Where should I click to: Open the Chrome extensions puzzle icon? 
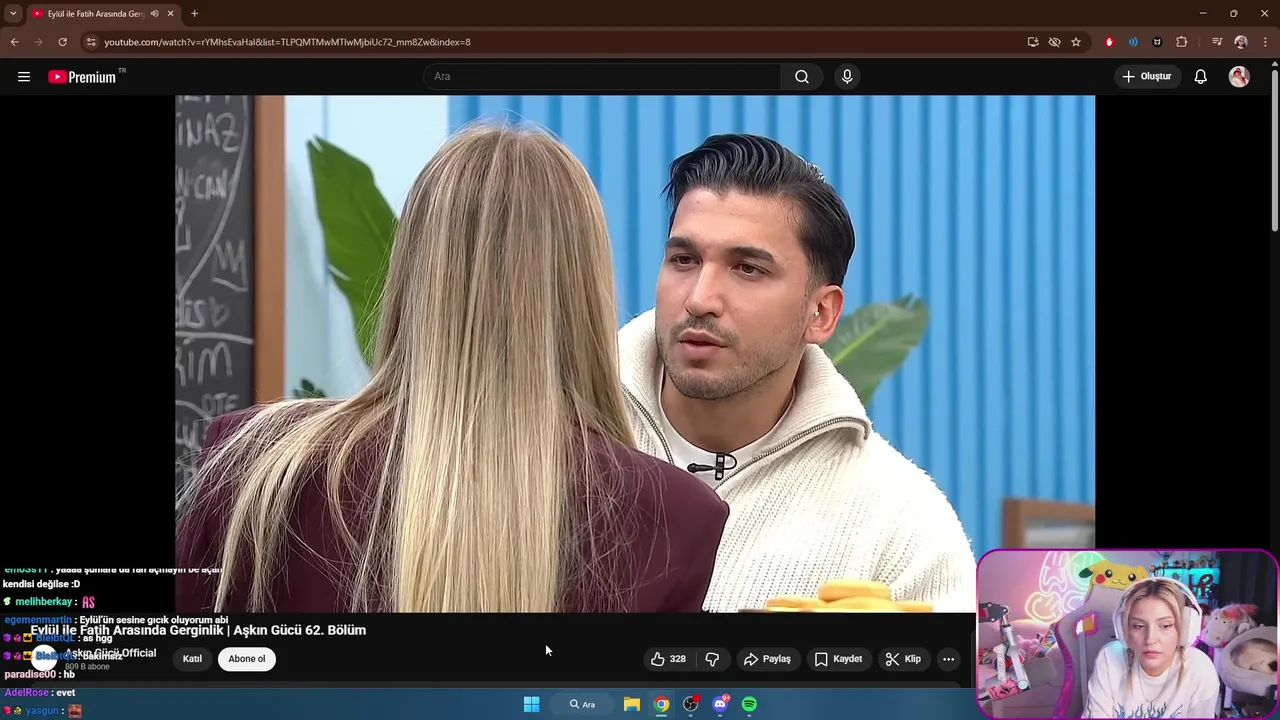(1181, 42)
